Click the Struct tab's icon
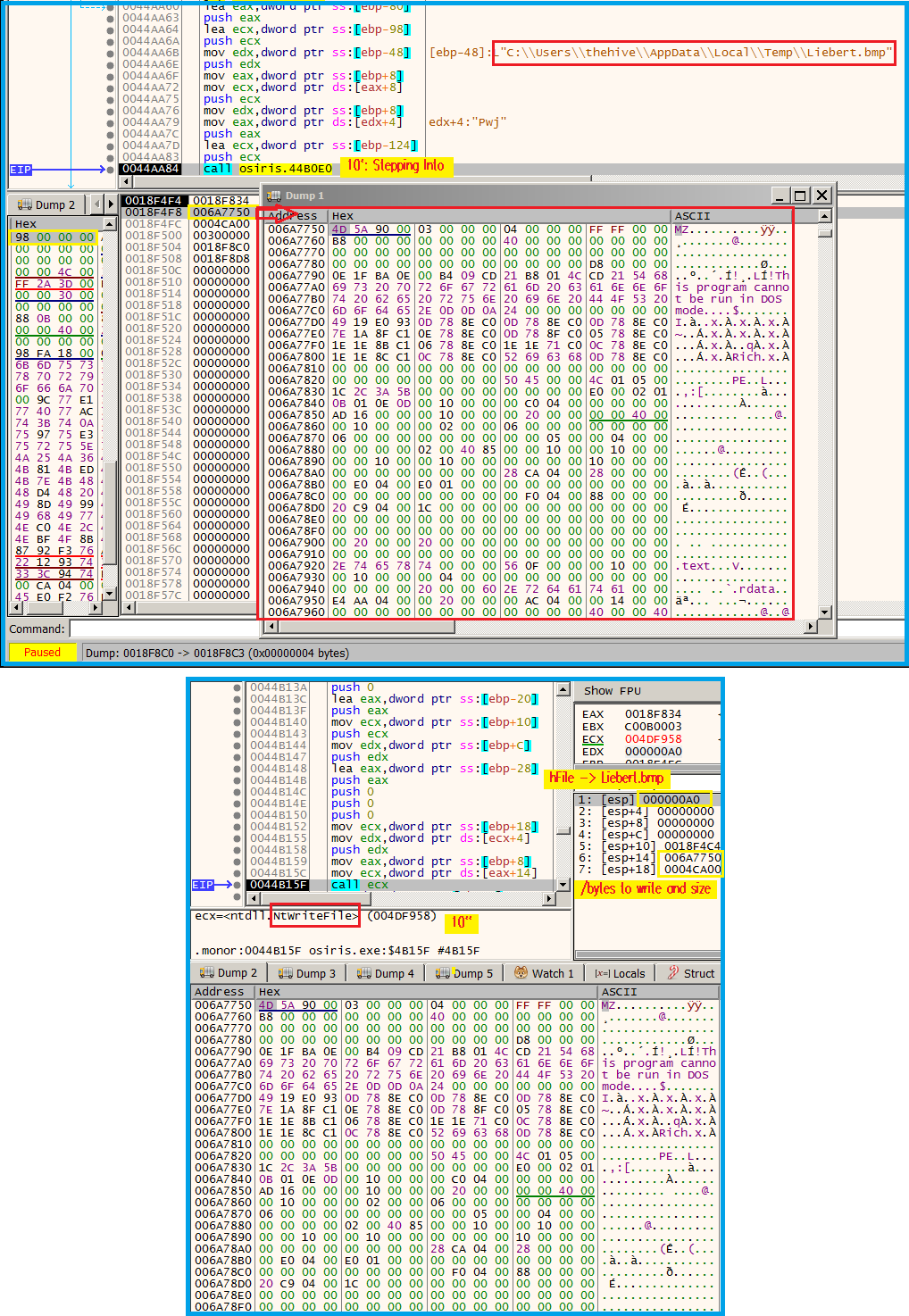Image resolution: width=909 pixels, height=1316 pixels. [x=673, y=973]
